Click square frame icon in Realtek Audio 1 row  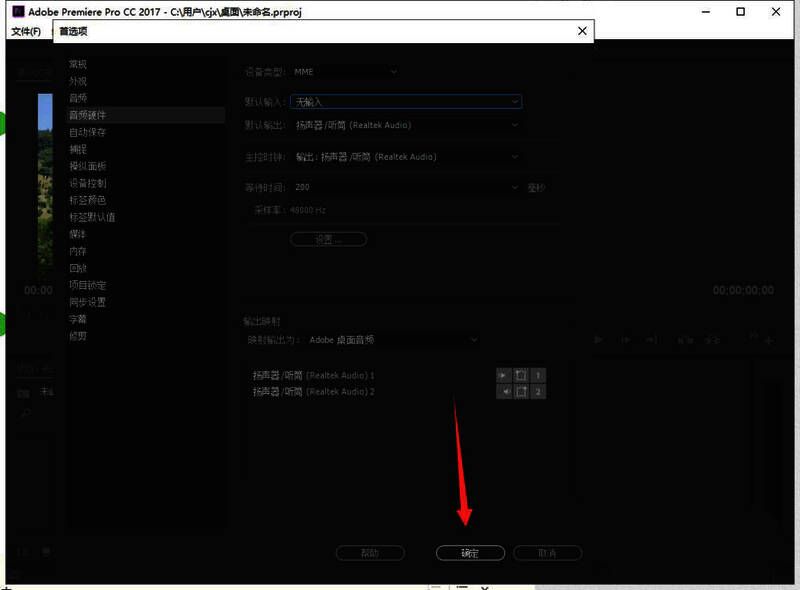tap(521, 376)
